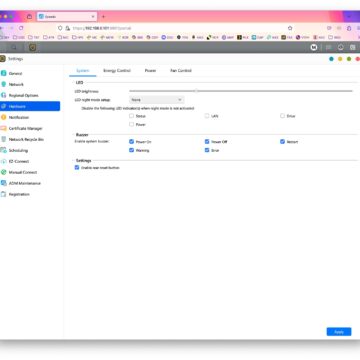
Task: Reload the page in the browser
Action: pyautogui.click(x=21, y=28)
